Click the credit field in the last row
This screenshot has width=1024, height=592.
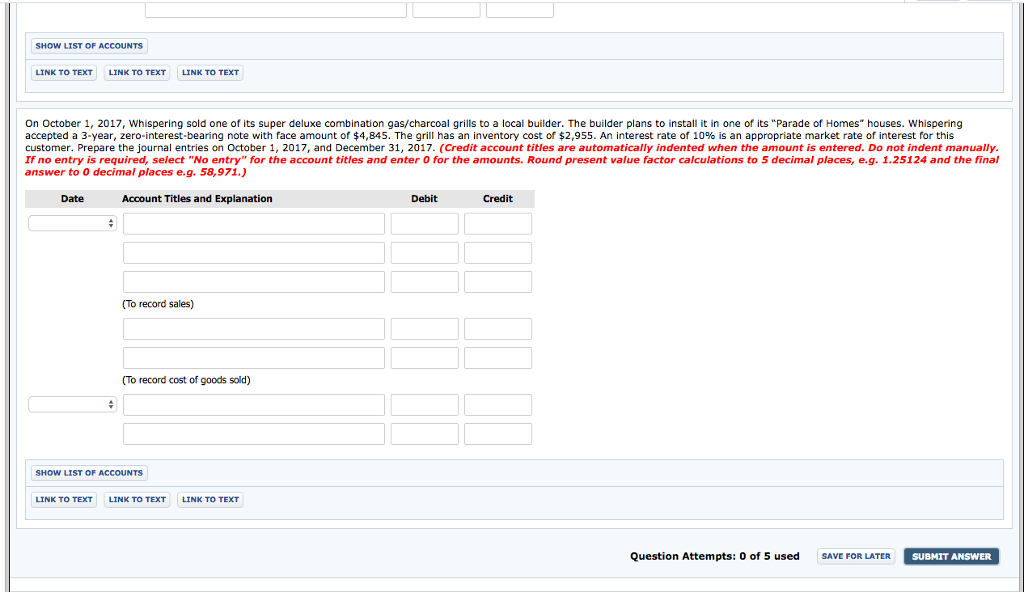point(498,434)
